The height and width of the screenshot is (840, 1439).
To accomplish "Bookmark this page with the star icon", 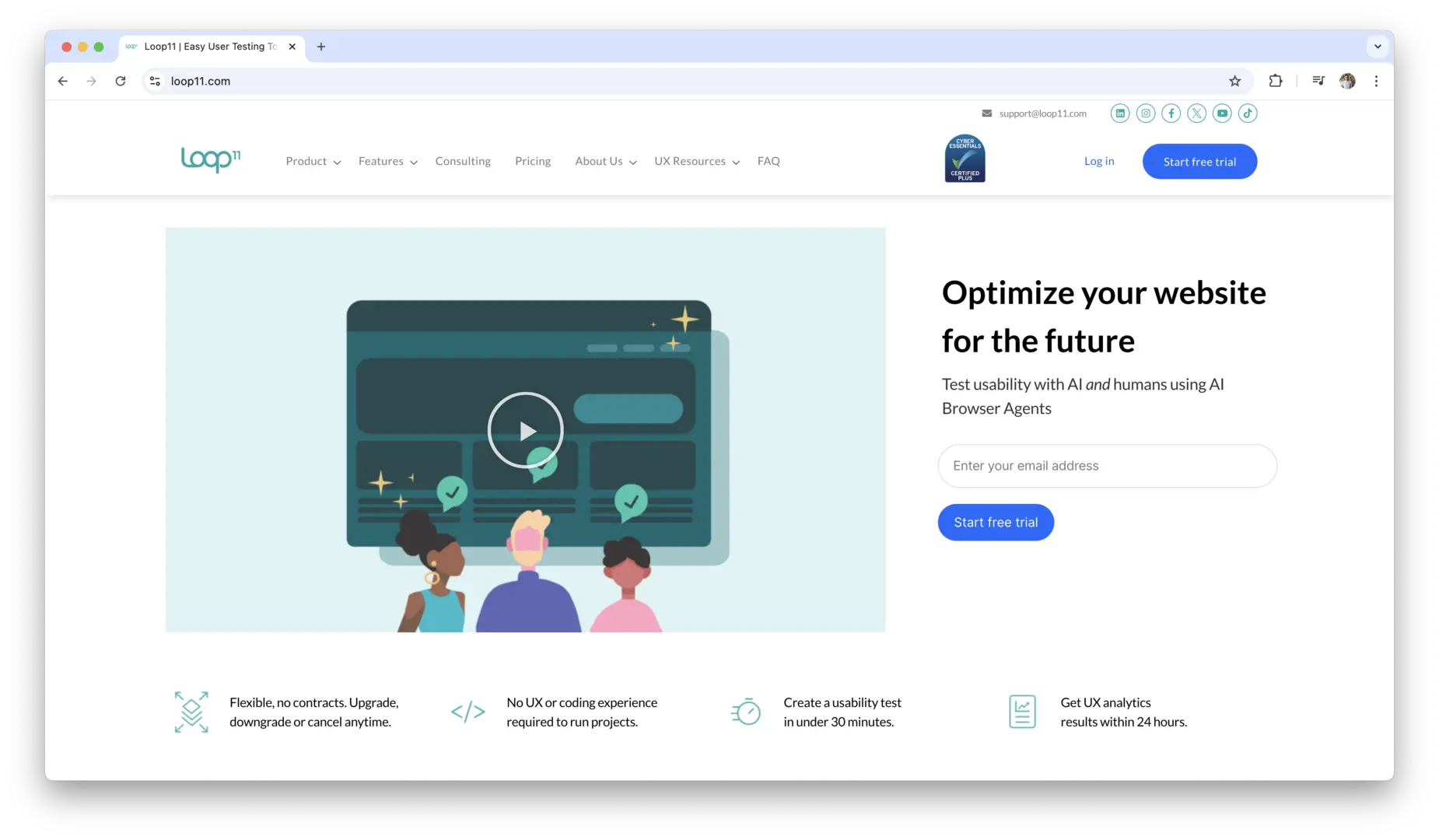I will (x=1234, y=81).
